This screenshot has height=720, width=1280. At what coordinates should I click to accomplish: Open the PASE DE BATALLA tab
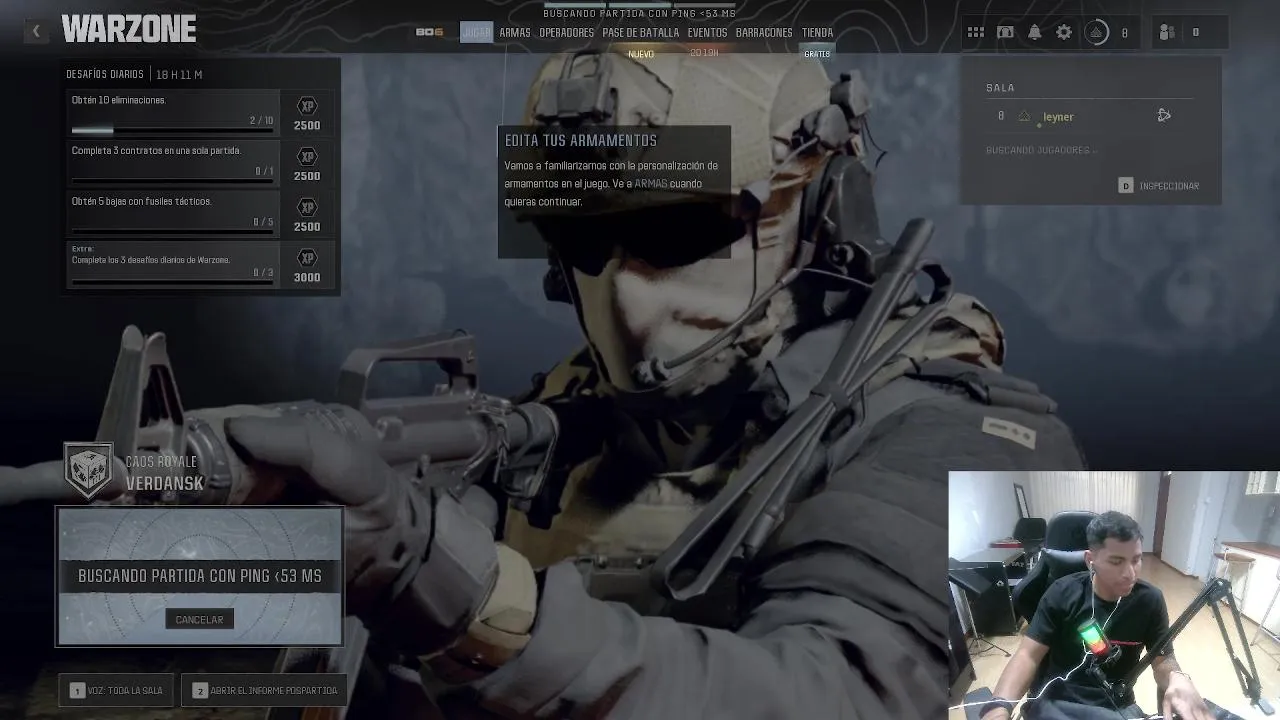click(640, 32)
